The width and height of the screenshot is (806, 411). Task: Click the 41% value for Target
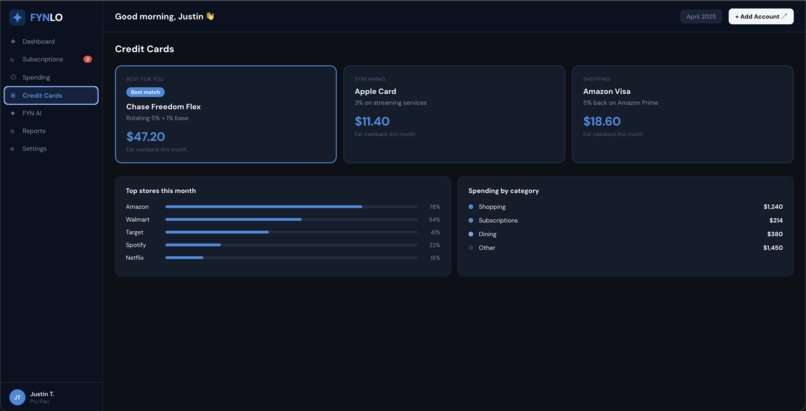(435, 232)
